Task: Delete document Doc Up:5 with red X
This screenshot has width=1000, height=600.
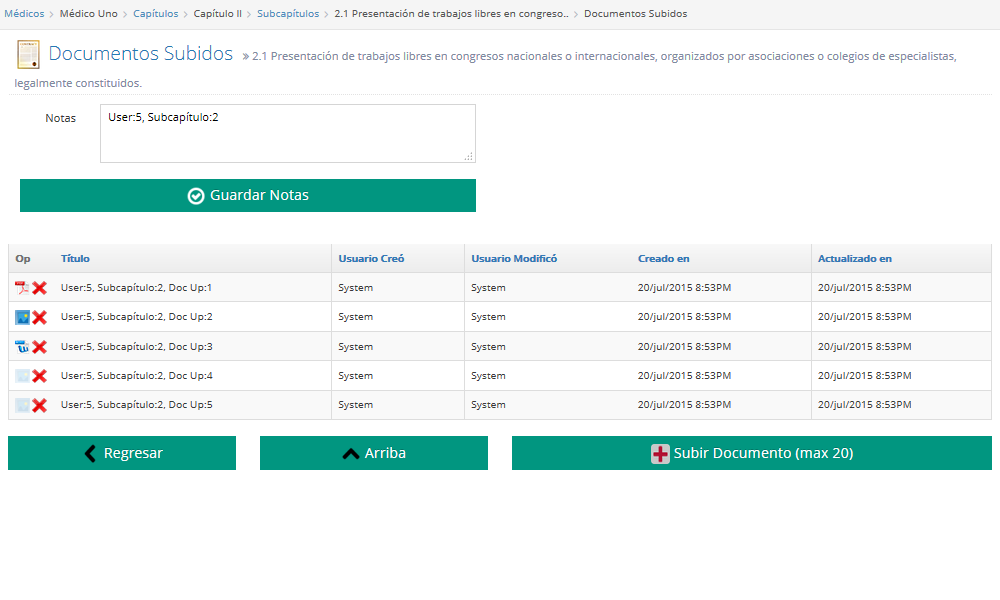Action: (x=40, y=405)
